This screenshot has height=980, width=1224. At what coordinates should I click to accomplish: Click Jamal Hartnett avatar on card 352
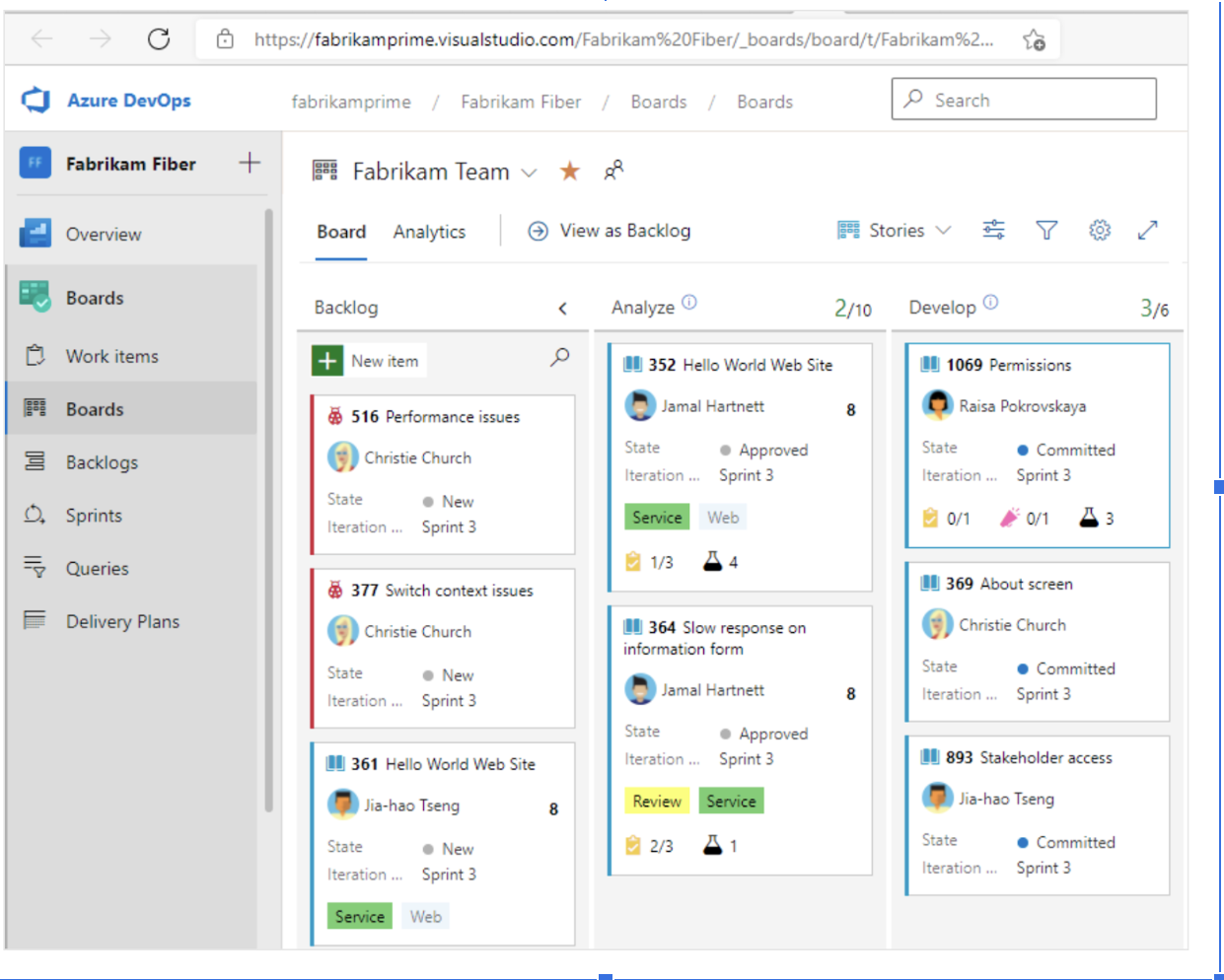pos(640,405)
